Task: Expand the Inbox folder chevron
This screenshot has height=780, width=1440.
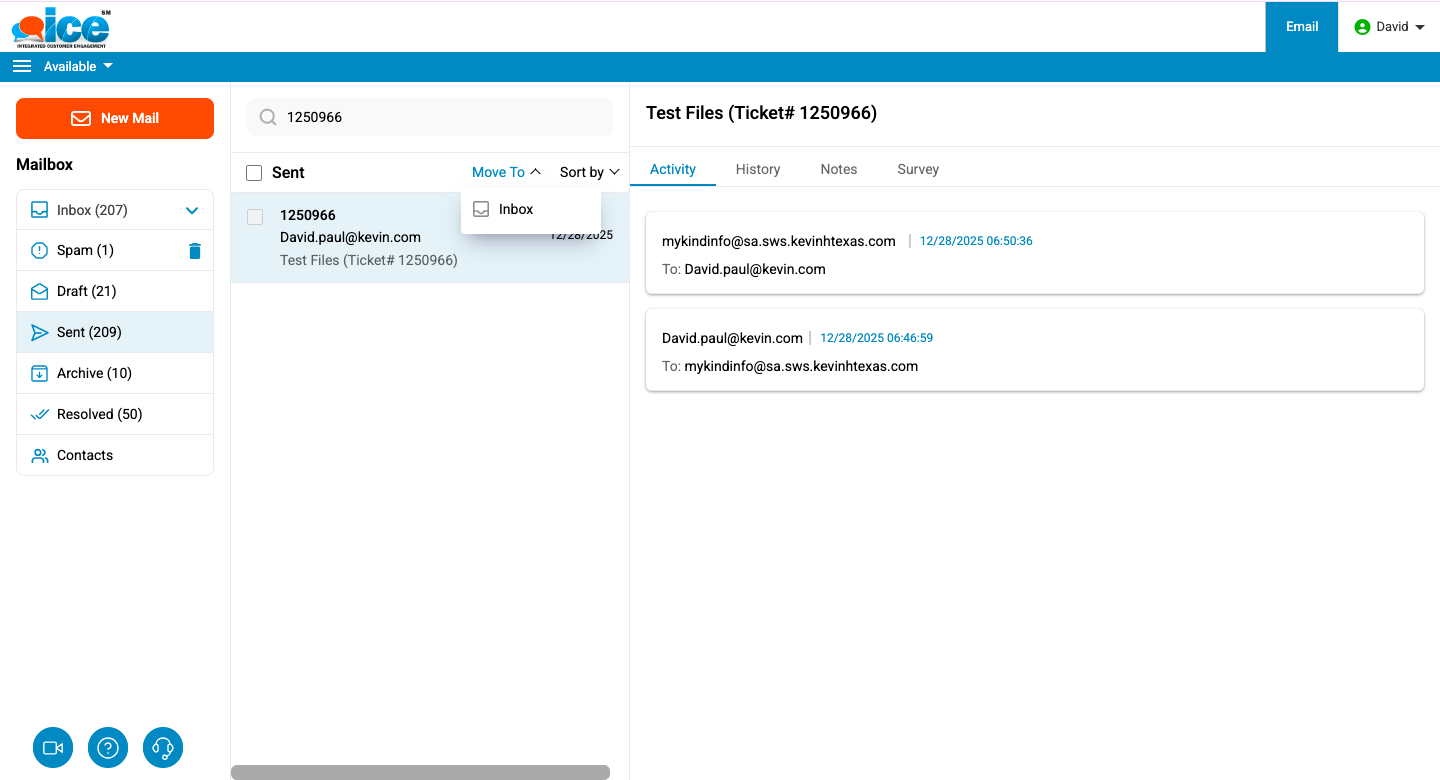Action: coord(192,211)
